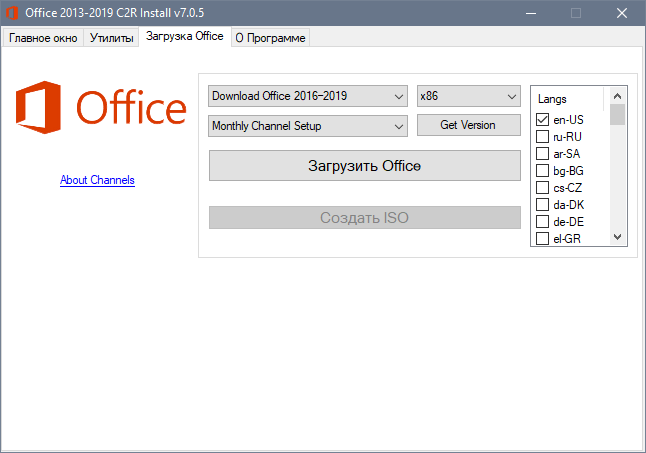
Task: Click the Langs list scrollbar thumb
Action: click(x=617, y=114)
